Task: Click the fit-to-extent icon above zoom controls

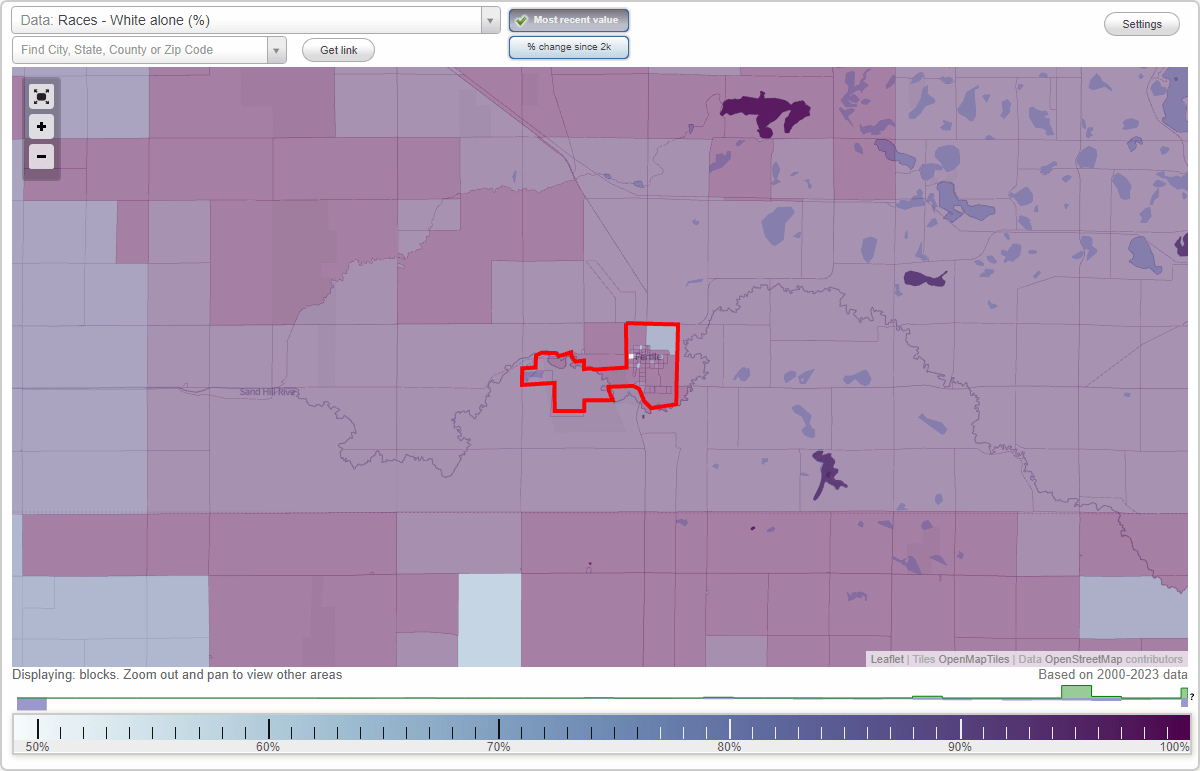Action: 41,96
